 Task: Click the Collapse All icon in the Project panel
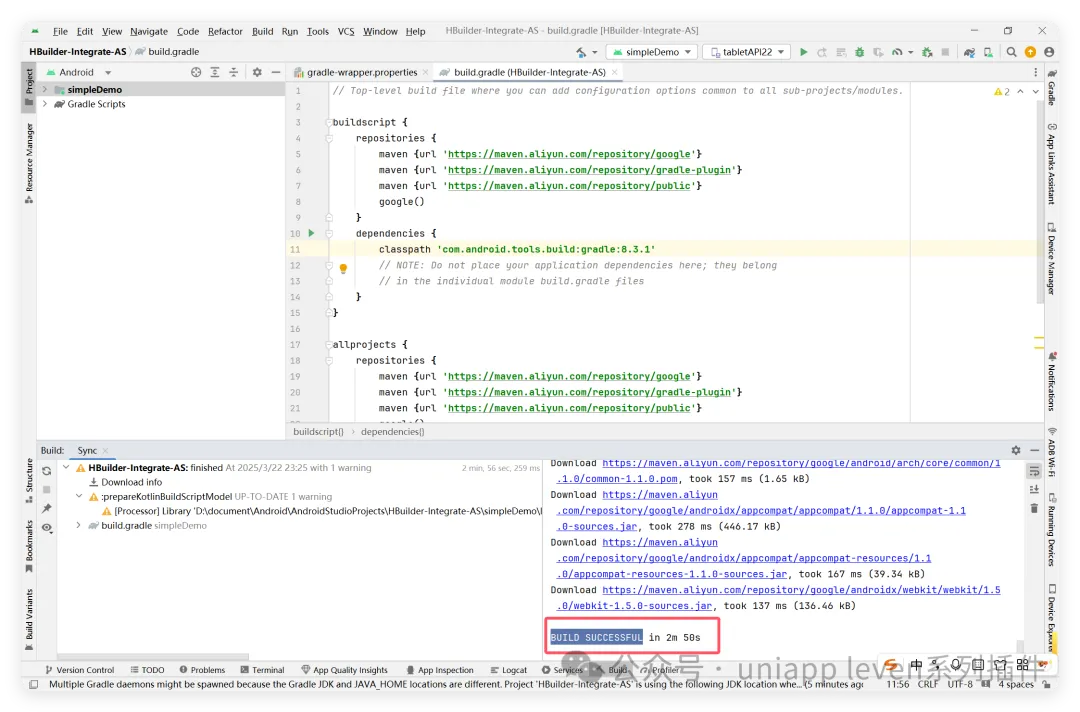click(233, 72)
